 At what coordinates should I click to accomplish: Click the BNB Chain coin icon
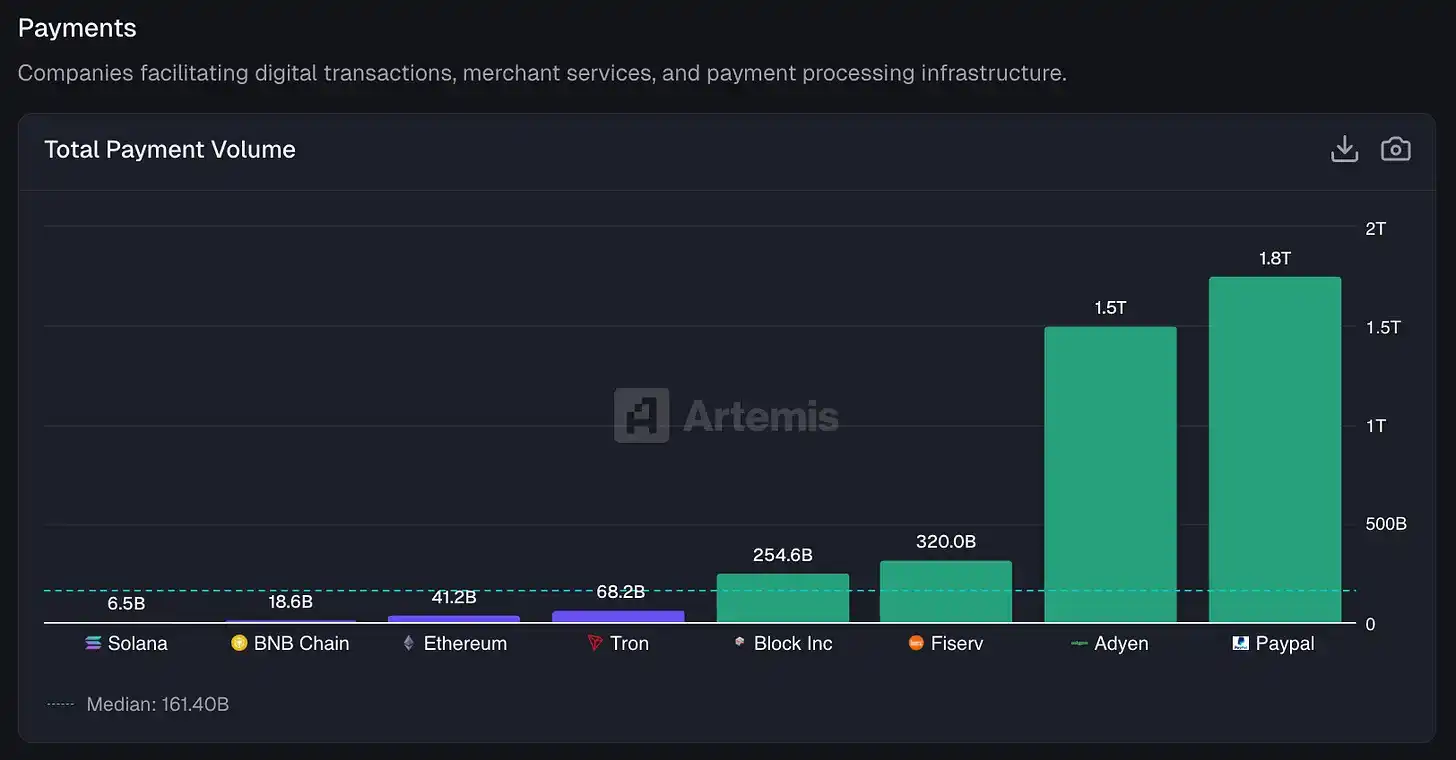point(238,643)
